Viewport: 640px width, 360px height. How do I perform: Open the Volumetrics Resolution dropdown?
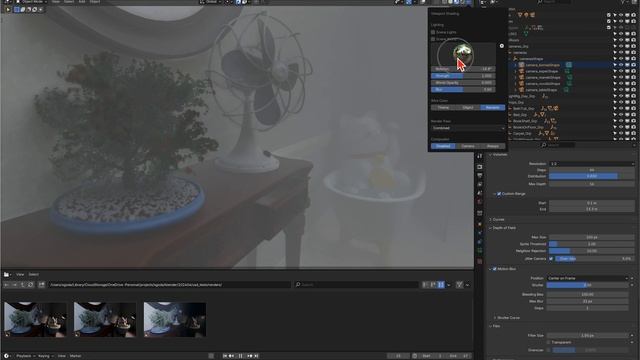point(591,164)
